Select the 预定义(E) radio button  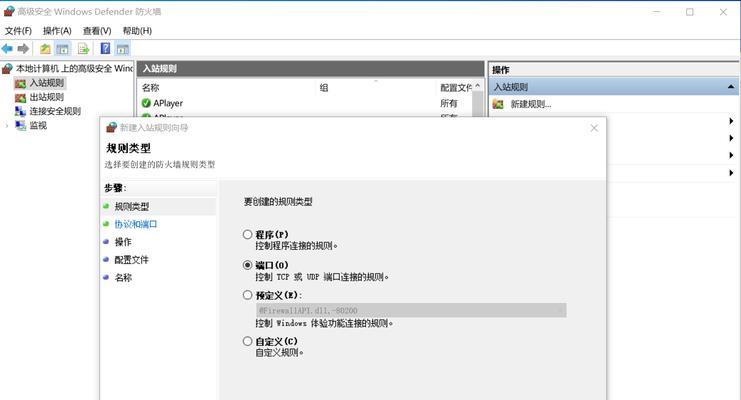247,295
